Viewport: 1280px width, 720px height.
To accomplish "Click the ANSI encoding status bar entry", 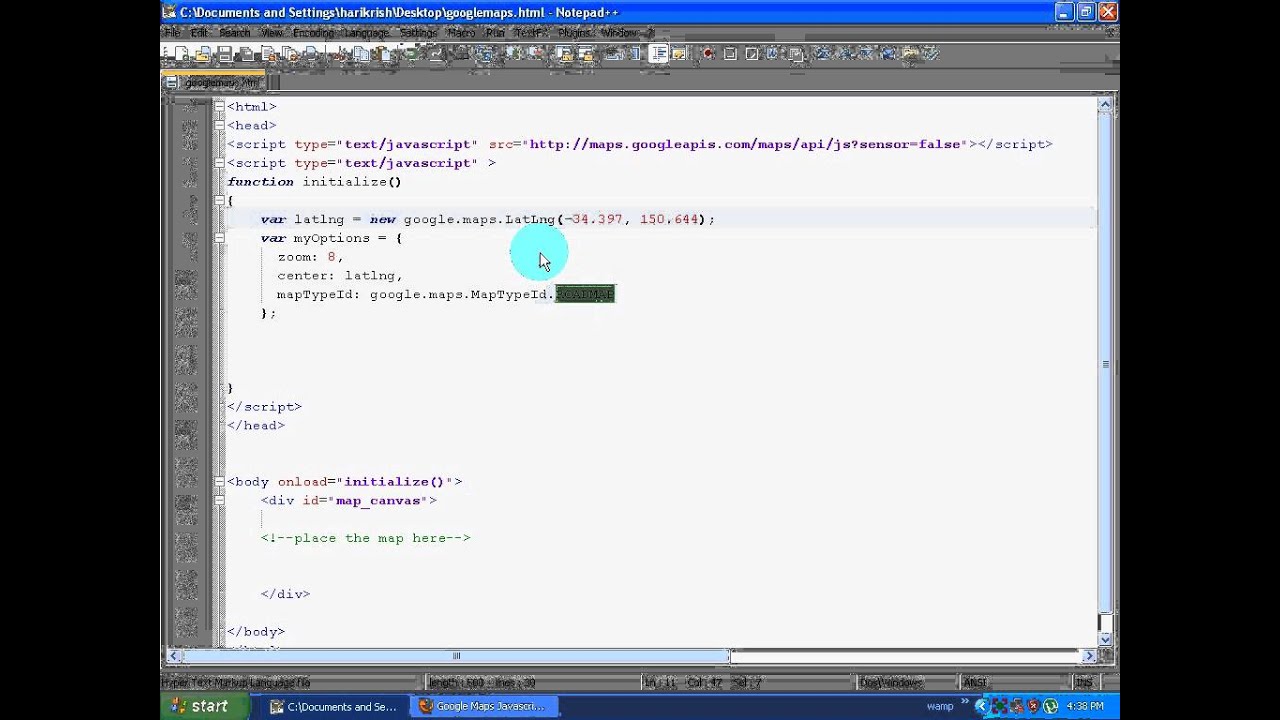I will (x=976, y=683).
